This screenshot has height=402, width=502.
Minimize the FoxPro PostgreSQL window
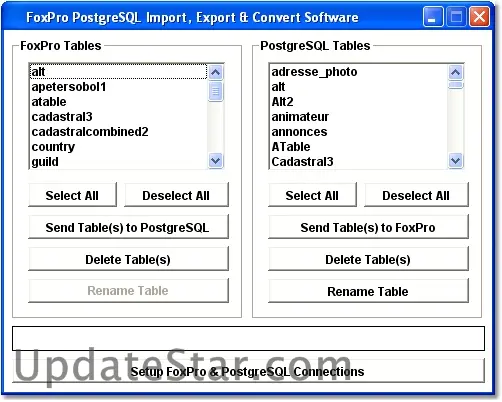click(433, 17)
